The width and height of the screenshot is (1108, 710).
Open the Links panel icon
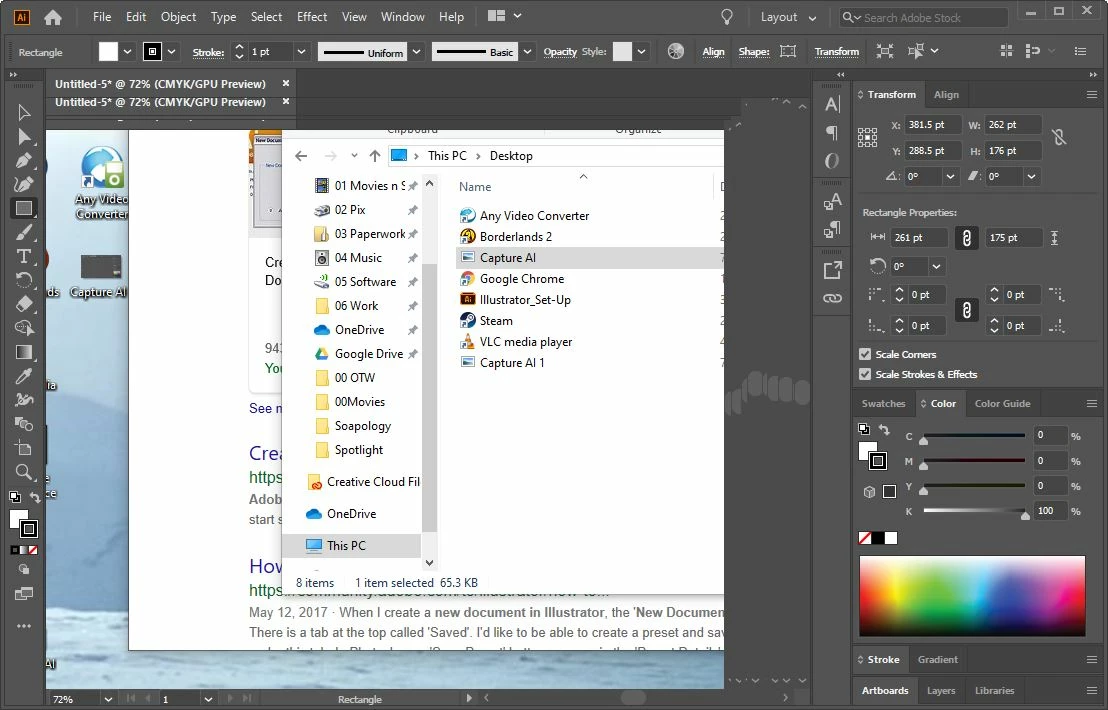coord(832,298)
